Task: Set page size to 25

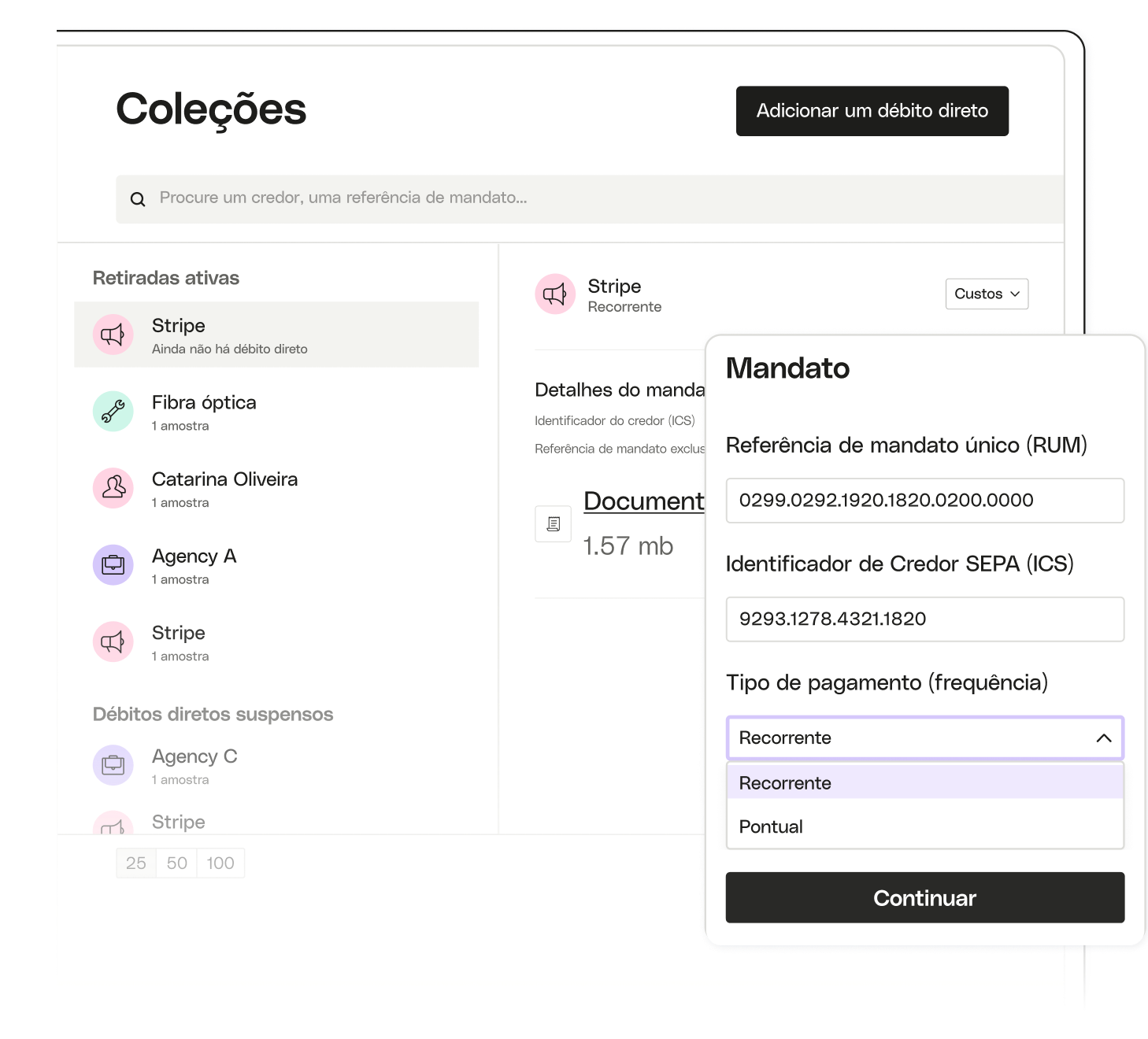Action: tap(136, 863)
